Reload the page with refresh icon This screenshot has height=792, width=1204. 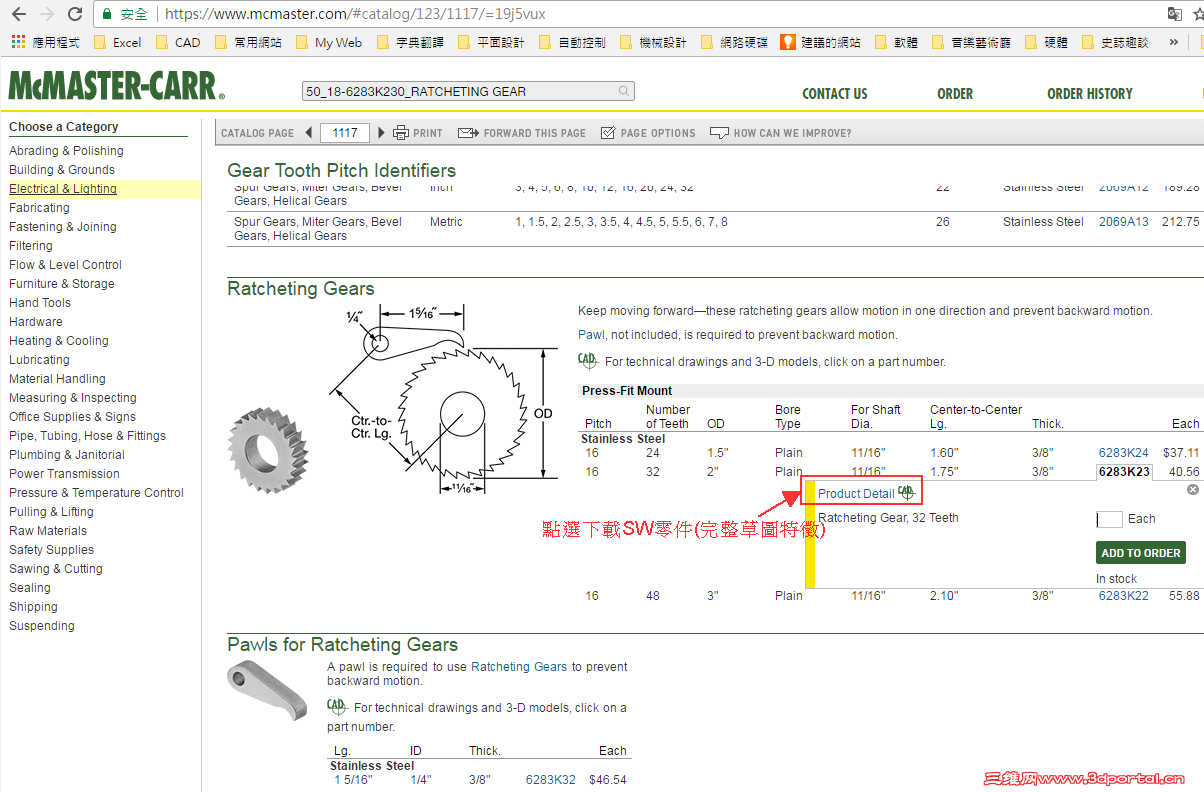pyautogui.click(x=75, y=15)
